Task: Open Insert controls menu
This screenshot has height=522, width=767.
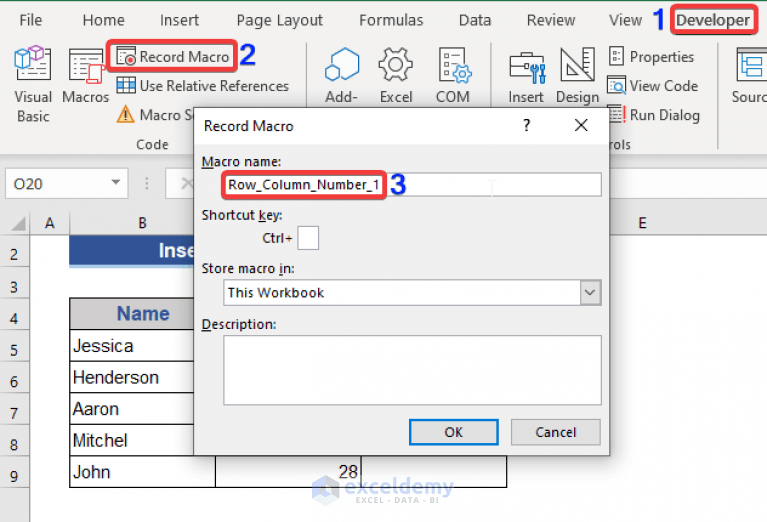Action: 526,76
